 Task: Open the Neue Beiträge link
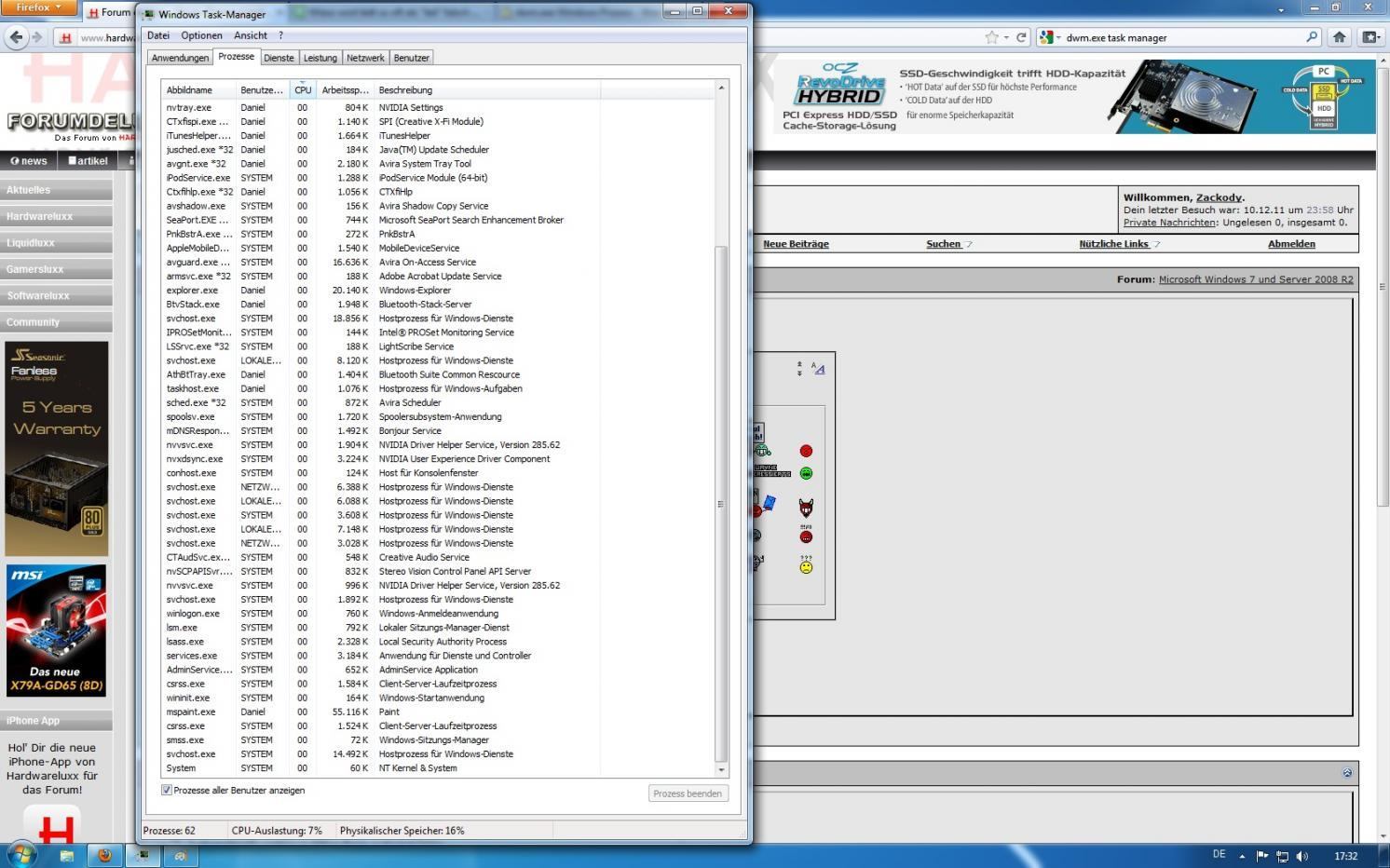click(796, 244)
